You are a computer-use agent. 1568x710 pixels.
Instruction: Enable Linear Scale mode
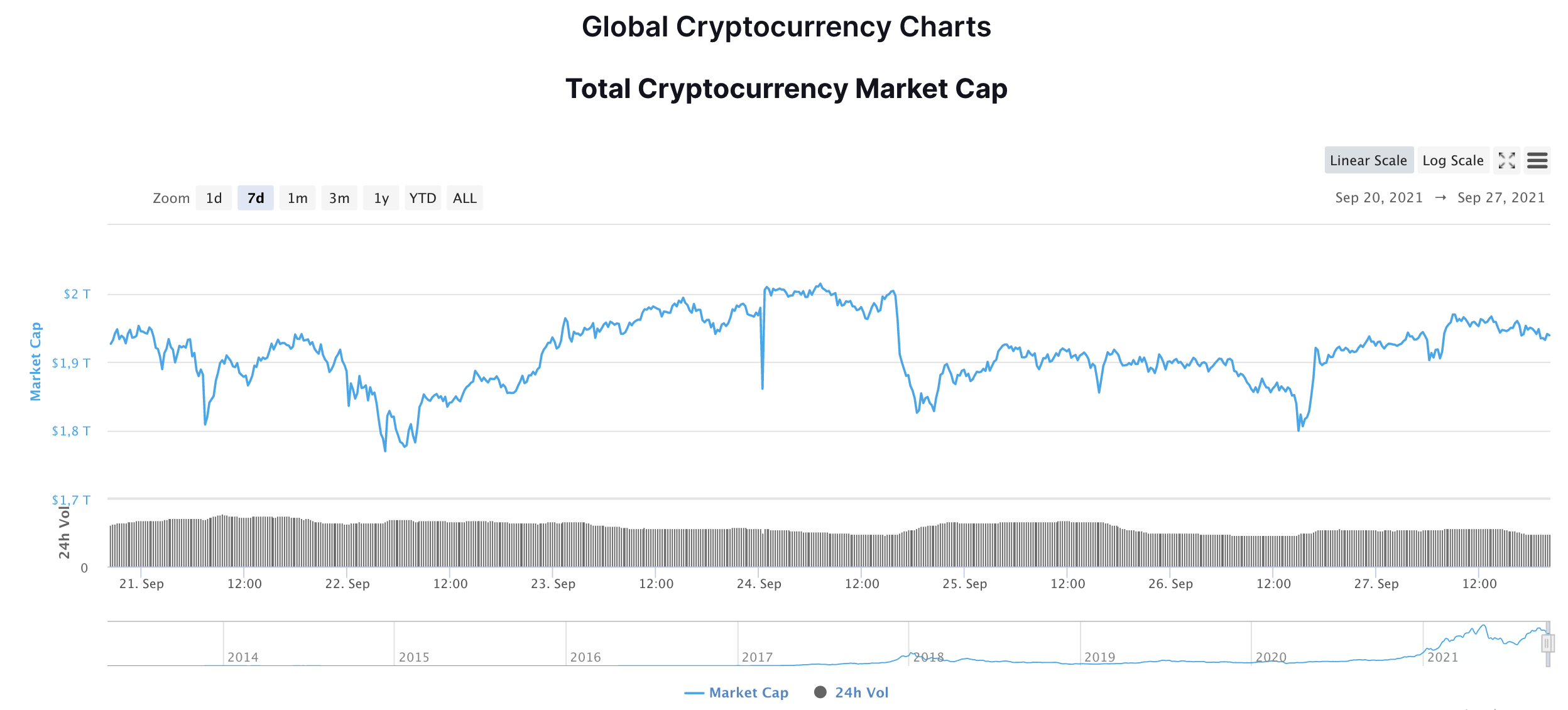coord(1369,161)
